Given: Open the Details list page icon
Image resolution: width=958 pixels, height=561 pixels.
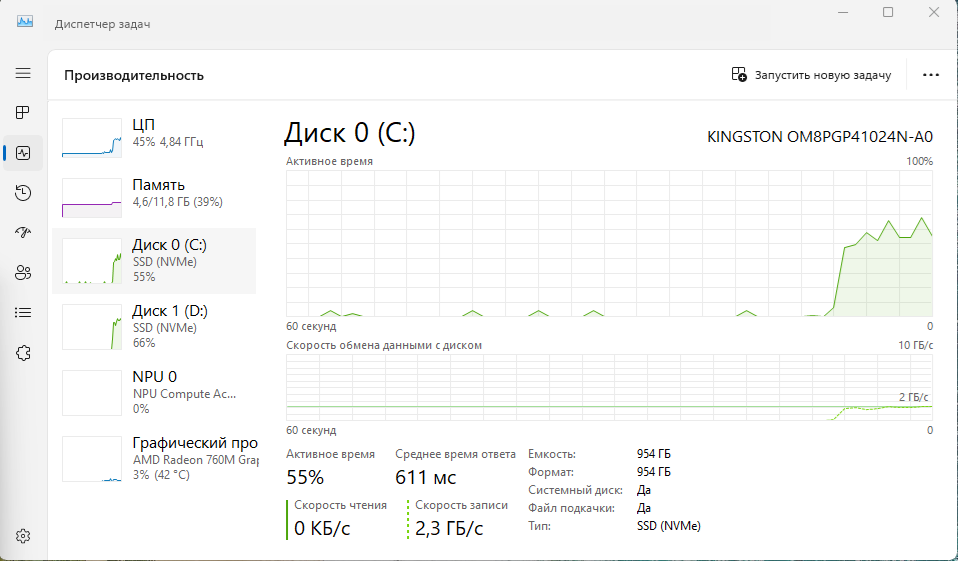Looking at the screenshot, I should coord(23,313).
